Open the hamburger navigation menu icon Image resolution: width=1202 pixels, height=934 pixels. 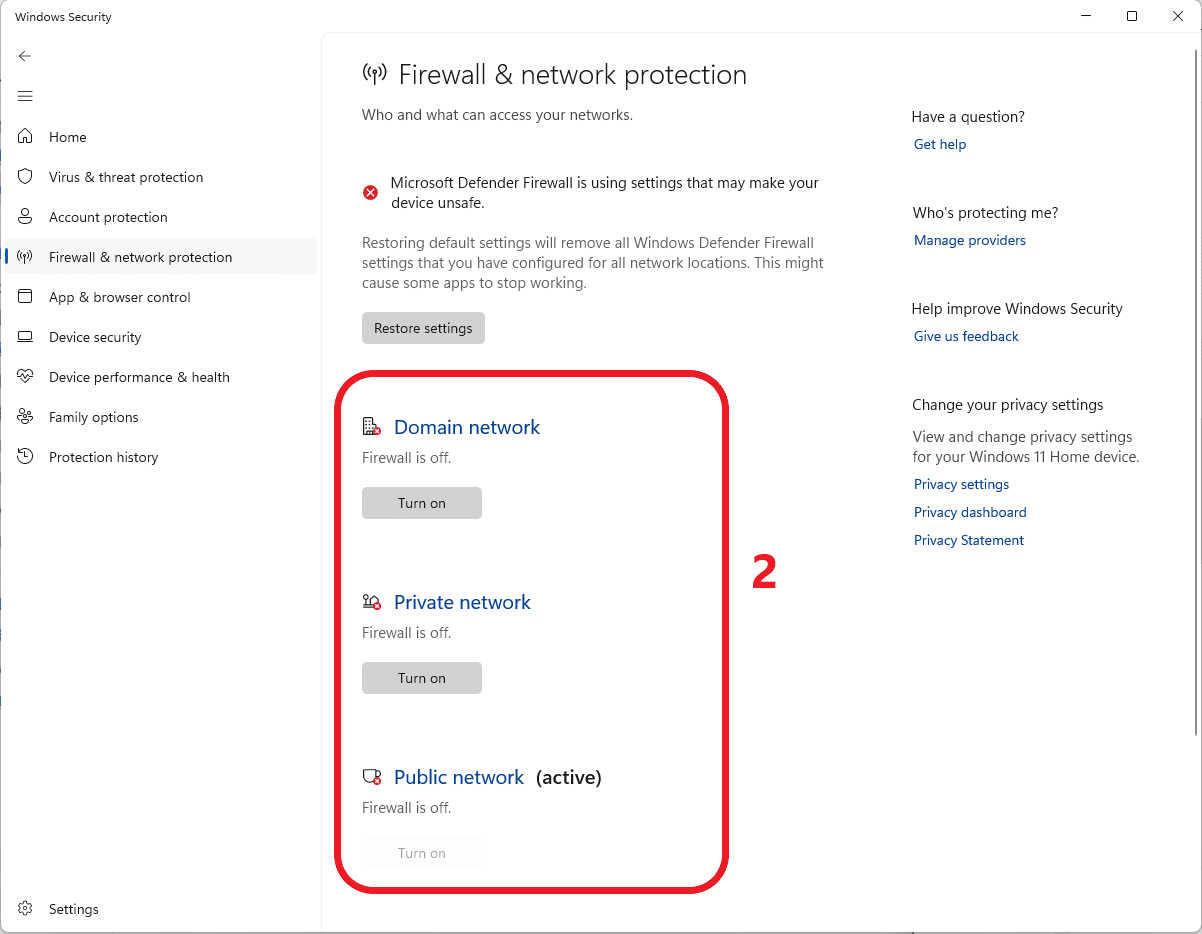tap(25, 96)
